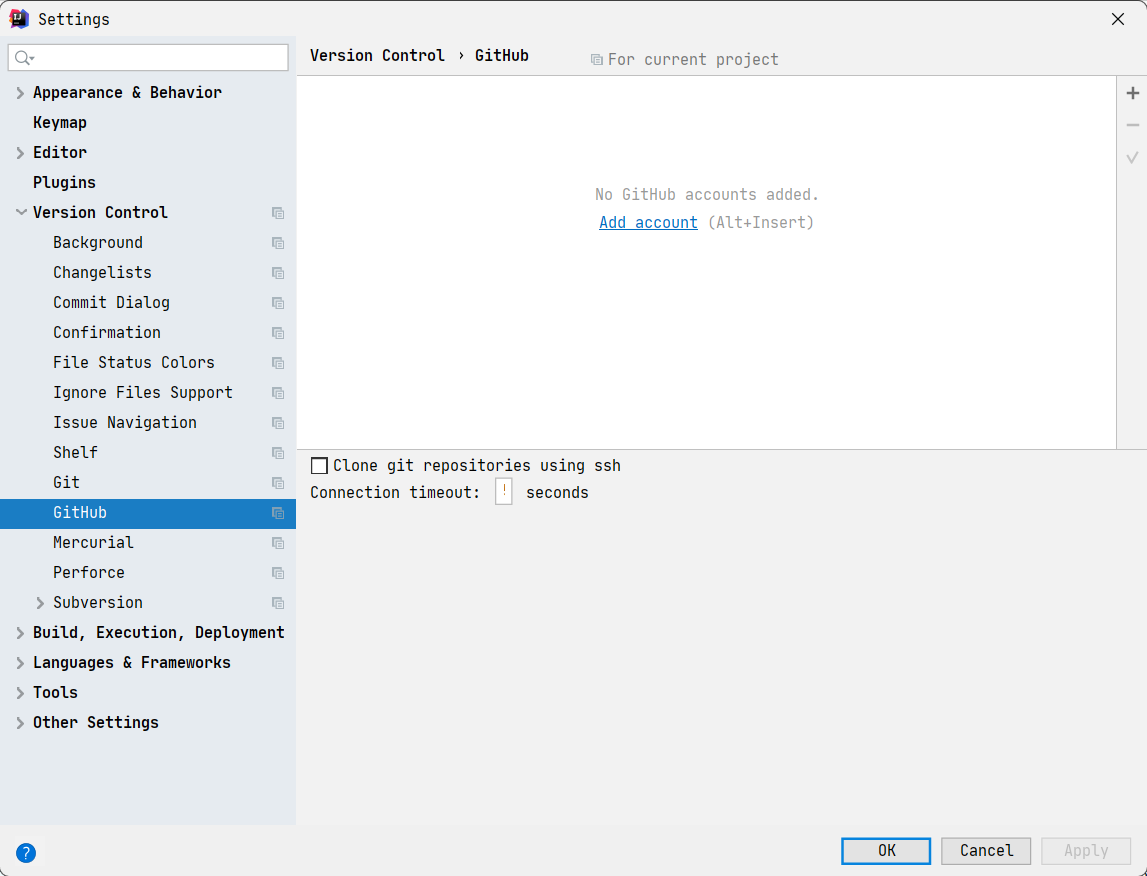This screenshot has width=1147, height=876.
Task: Click the minus remove account icon
Action: 1132,125
